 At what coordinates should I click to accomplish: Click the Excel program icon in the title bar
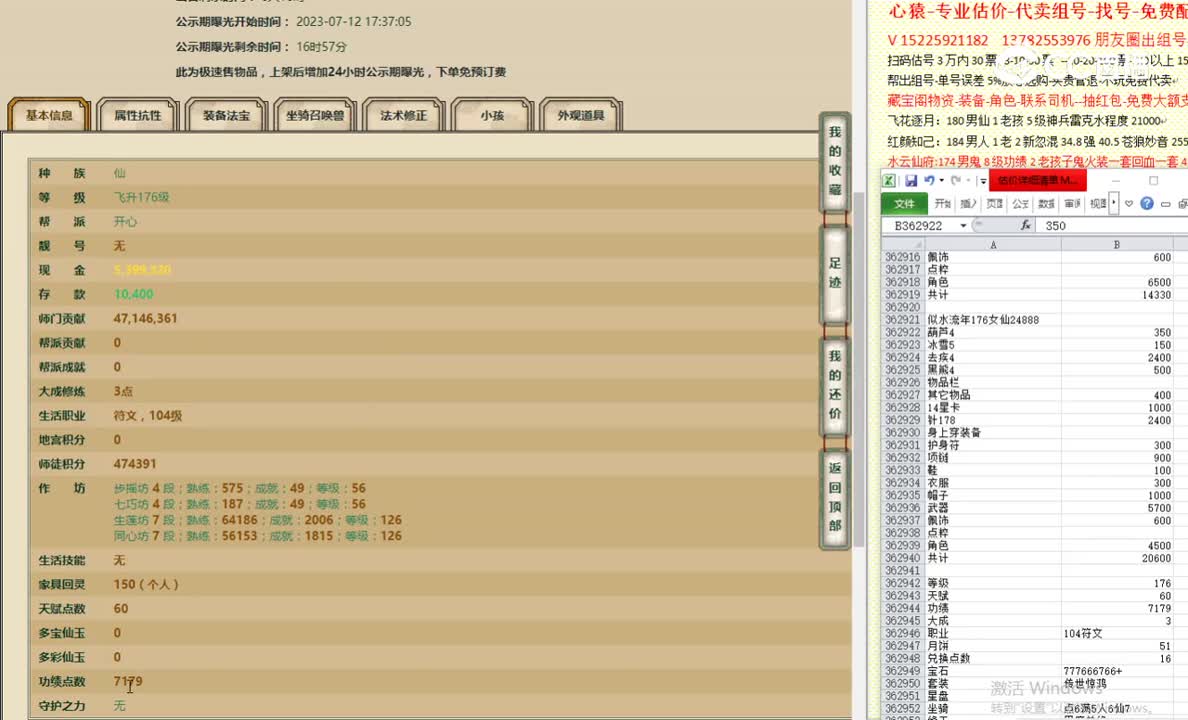pyautogui.click(x=889, y=180)
